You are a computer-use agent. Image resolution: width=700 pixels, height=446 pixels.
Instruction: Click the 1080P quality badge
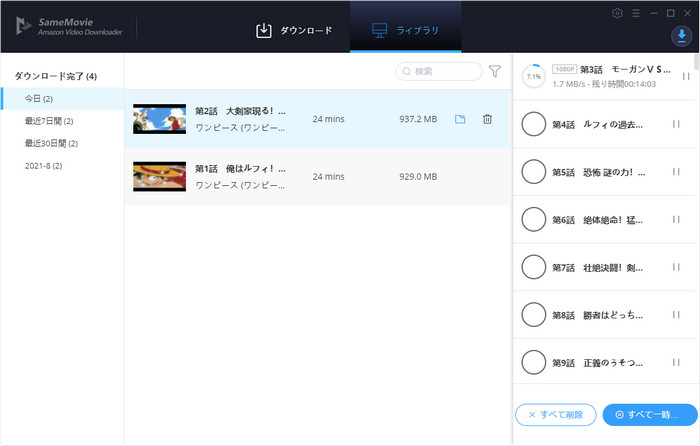pos(565,69)
